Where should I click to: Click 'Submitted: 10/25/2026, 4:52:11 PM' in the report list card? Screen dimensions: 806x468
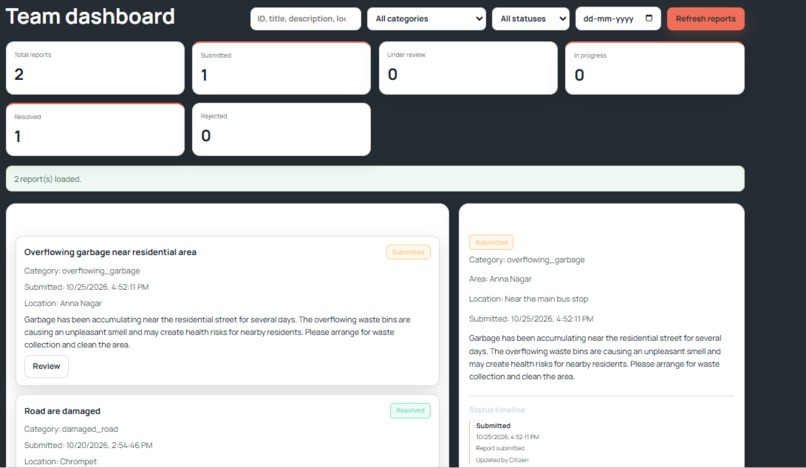pyautogui.click(x=86, y=287)
